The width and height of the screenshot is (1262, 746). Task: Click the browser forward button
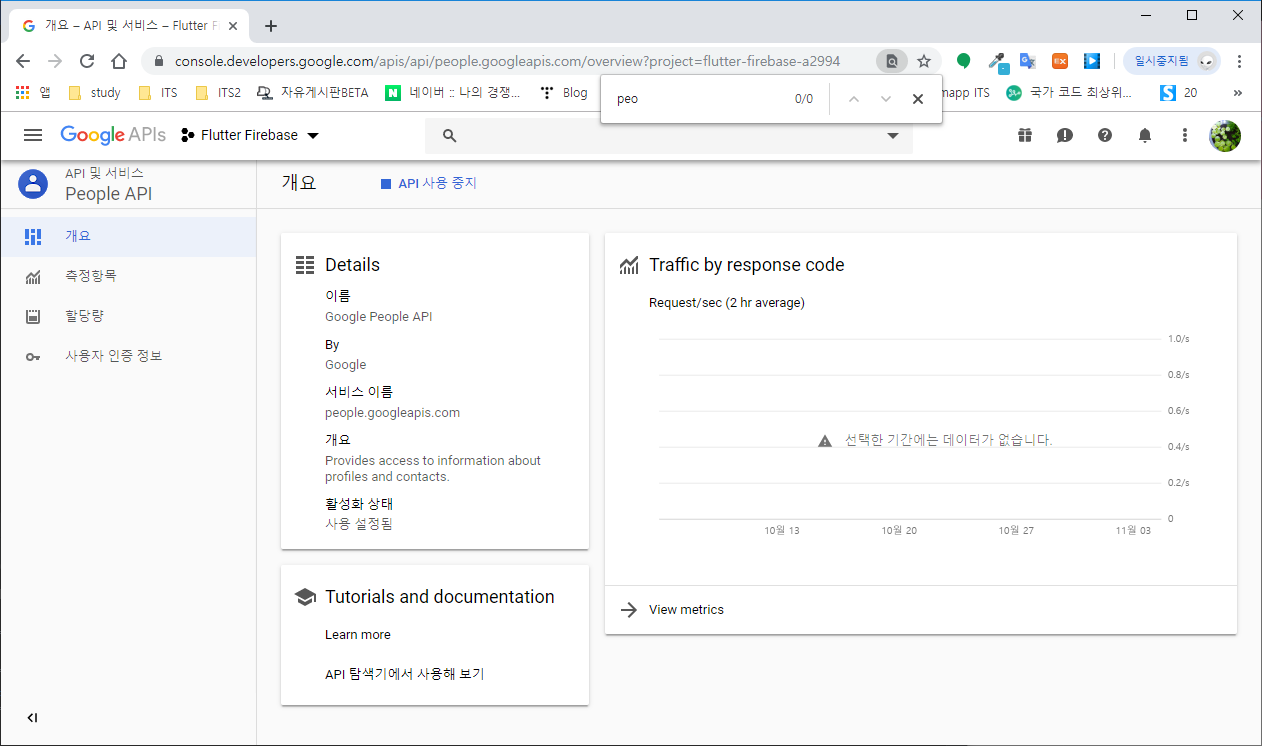click(55, 61)
